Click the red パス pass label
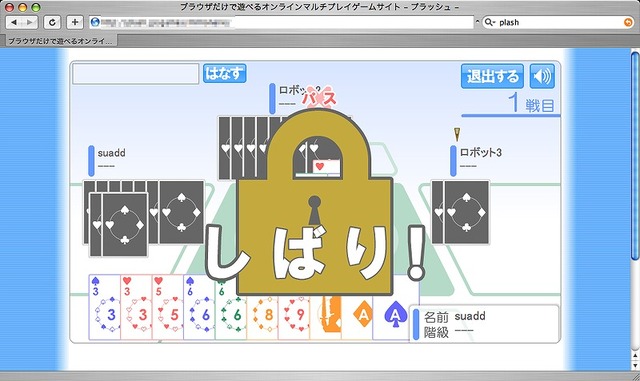 tap(319, 98)
